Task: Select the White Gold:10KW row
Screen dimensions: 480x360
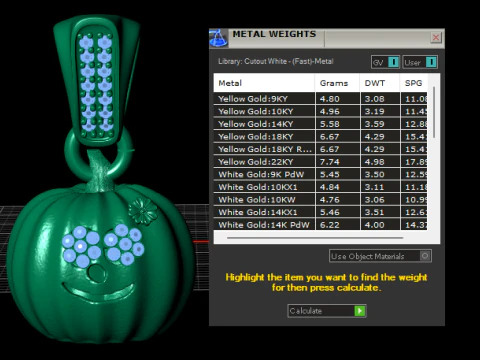Action: click(x=320, y=200)
